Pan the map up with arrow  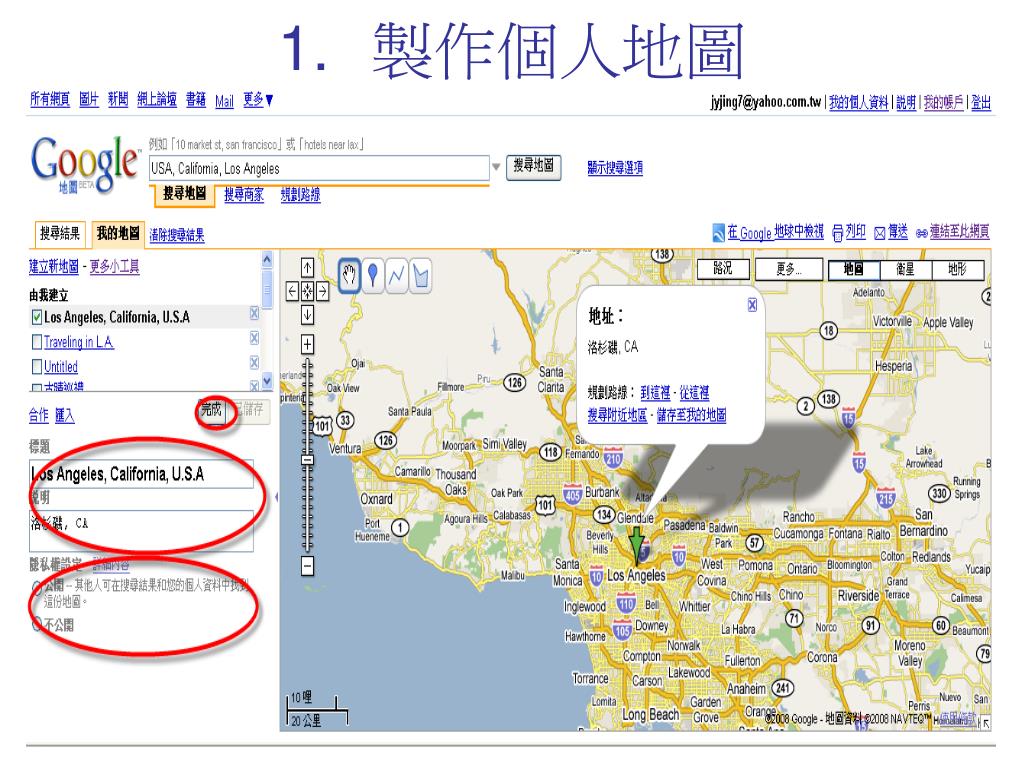click(x=308, y=268)
